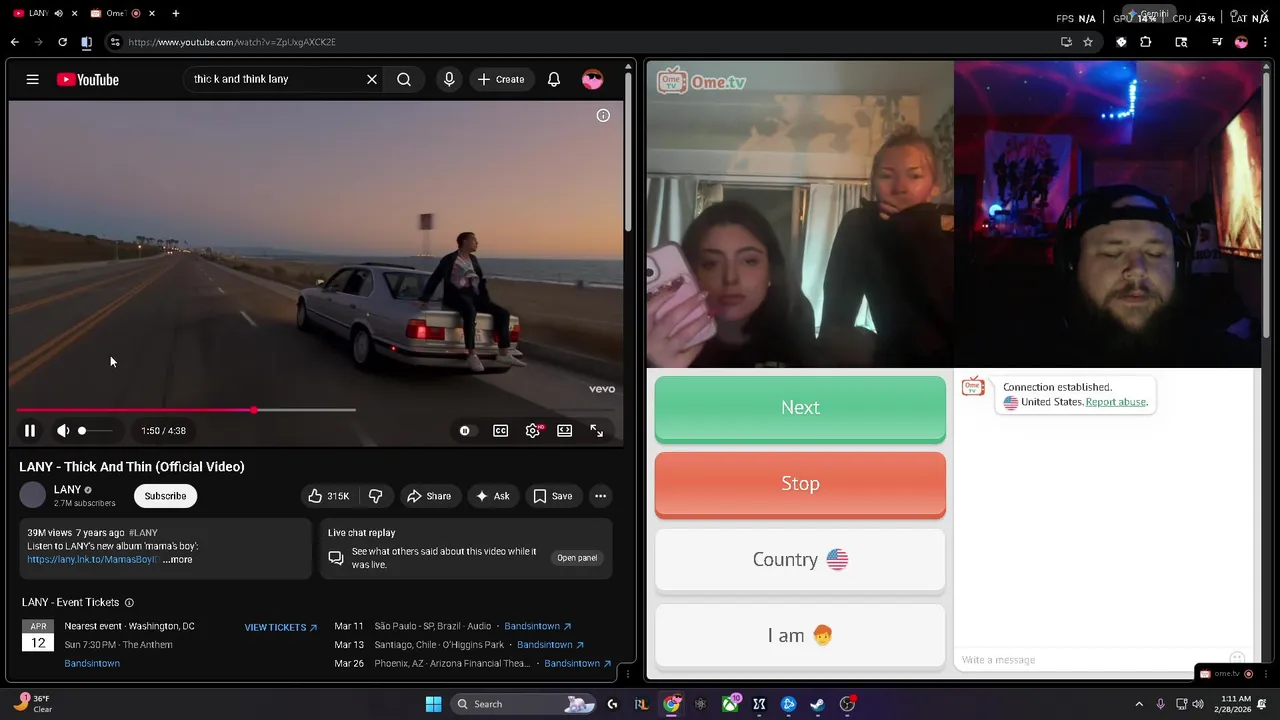Pause the LANY video
The width and height of the screenshot is (1280, 720).
pos(30,430)
